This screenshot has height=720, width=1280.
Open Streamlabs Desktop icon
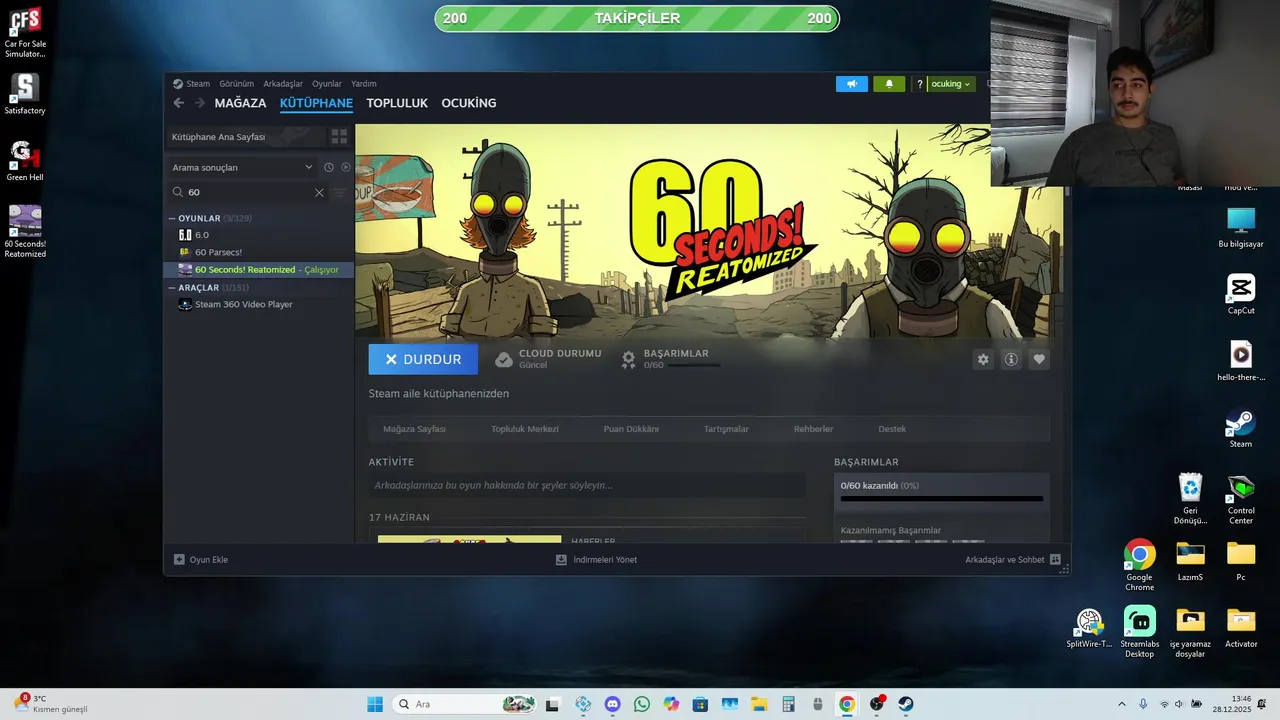coord(1140,632)
